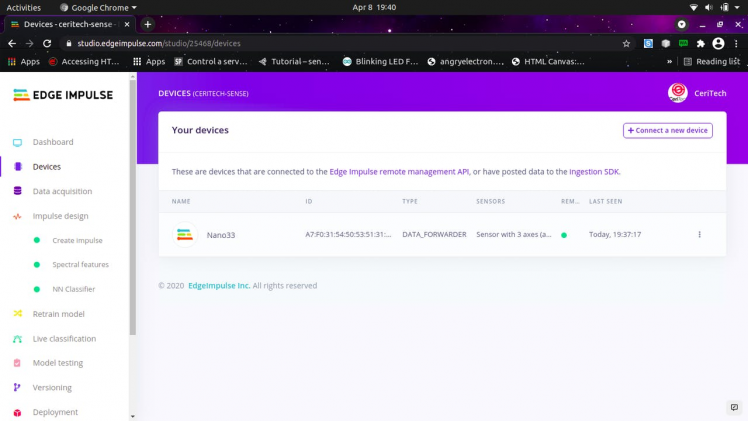Click the address bar URL
The image size is (748, 421).
point(159,43)
